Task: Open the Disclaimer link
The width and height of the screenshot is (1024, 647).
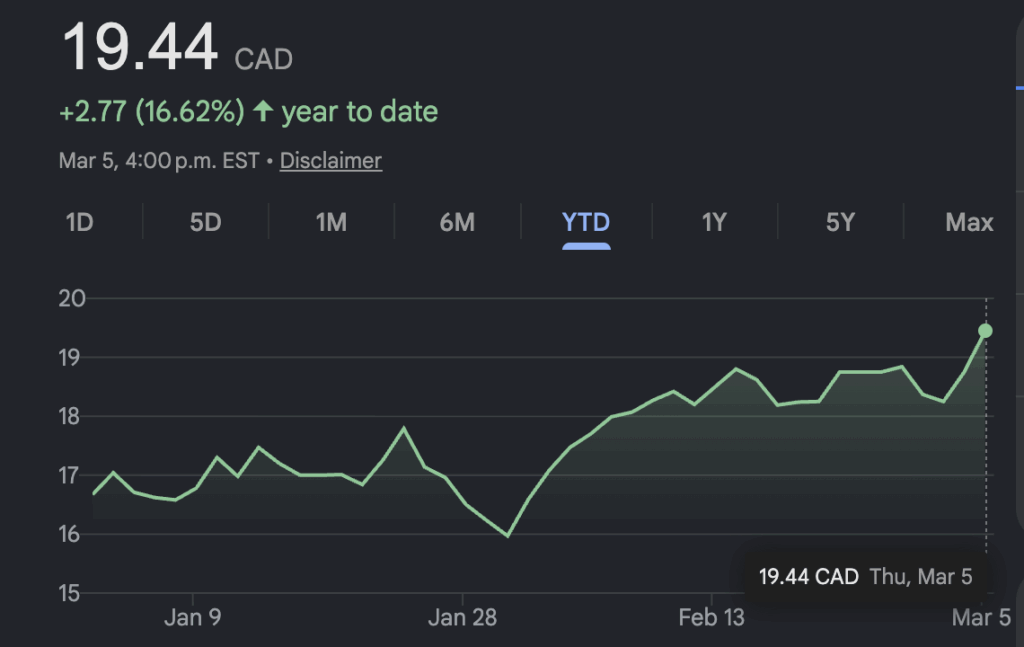Action: 330,160
